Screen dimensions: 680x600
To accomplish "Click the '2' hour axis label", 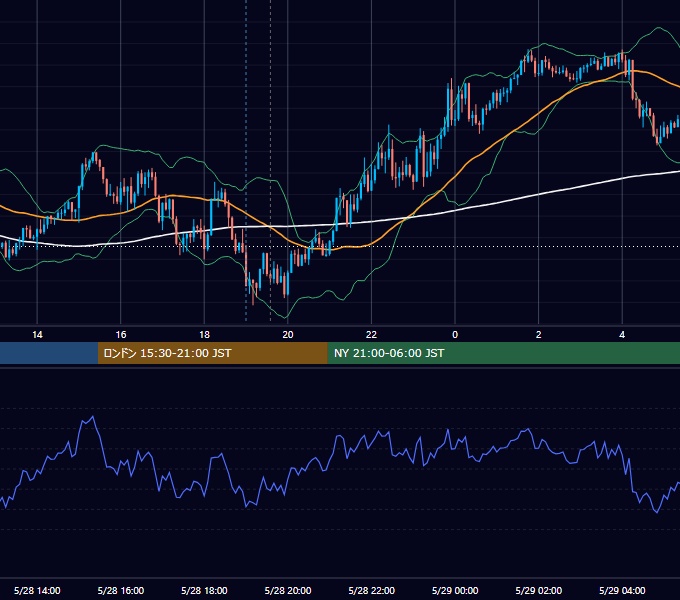I will [539, 335].
